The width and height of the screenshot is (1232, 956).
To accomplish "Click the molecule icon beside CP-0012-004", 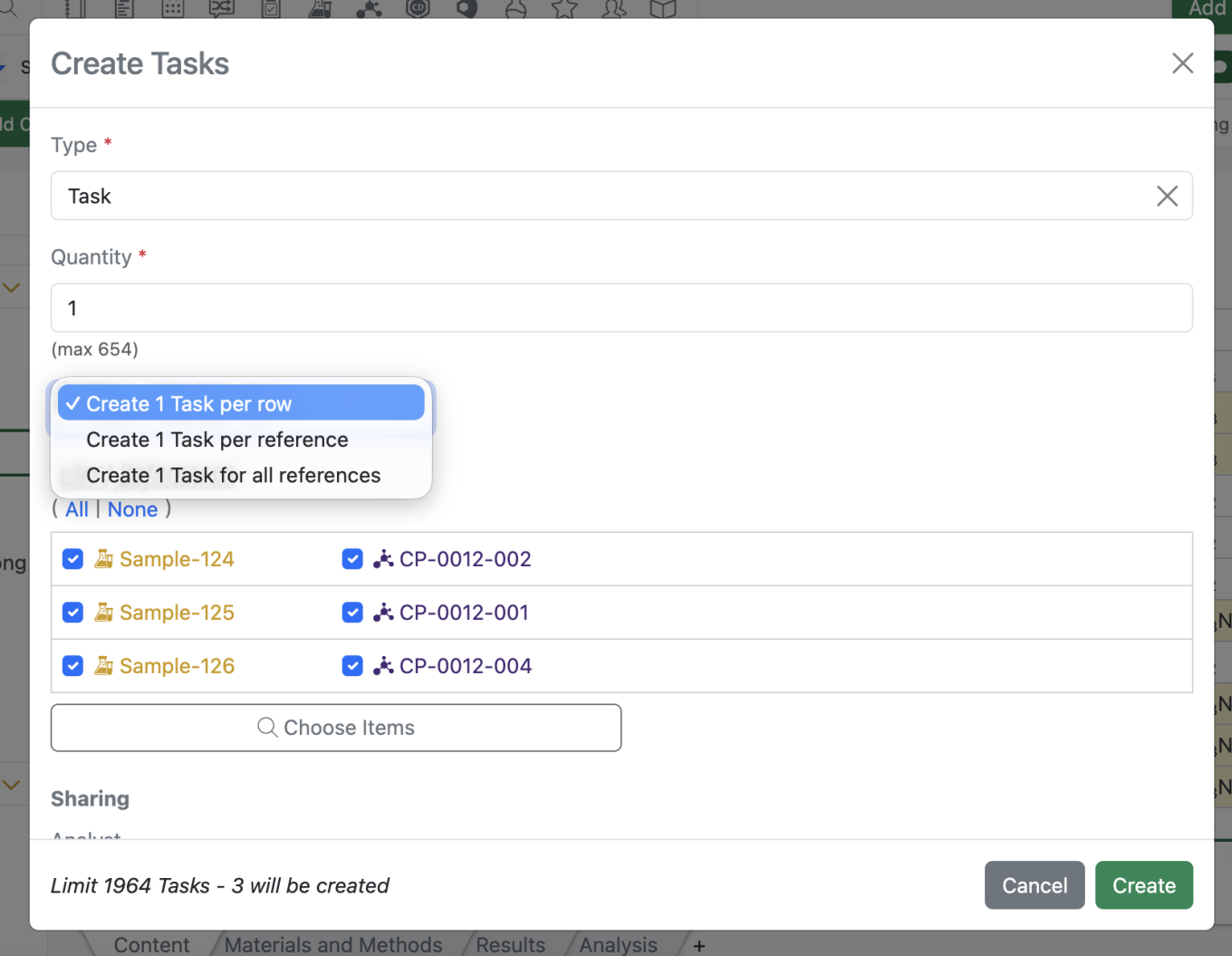I will [x=383, y=666].
